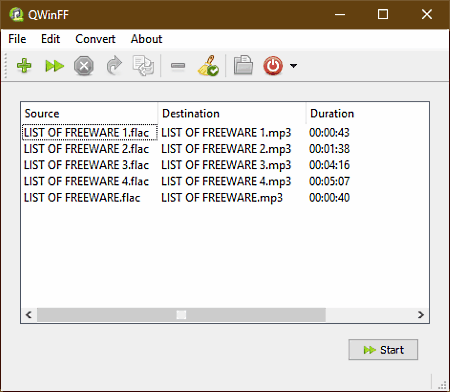This screenshot has height=392, width=450.
Task: Click duration value 00:00:40
Action: (x=329, y=198)
